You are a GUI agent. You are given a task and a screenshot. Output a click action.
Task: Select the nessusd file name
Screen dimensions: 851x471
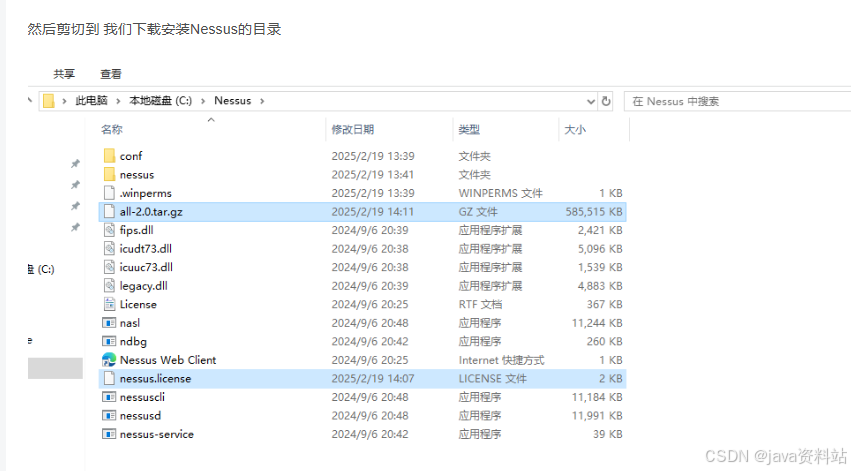coord(140,416)
